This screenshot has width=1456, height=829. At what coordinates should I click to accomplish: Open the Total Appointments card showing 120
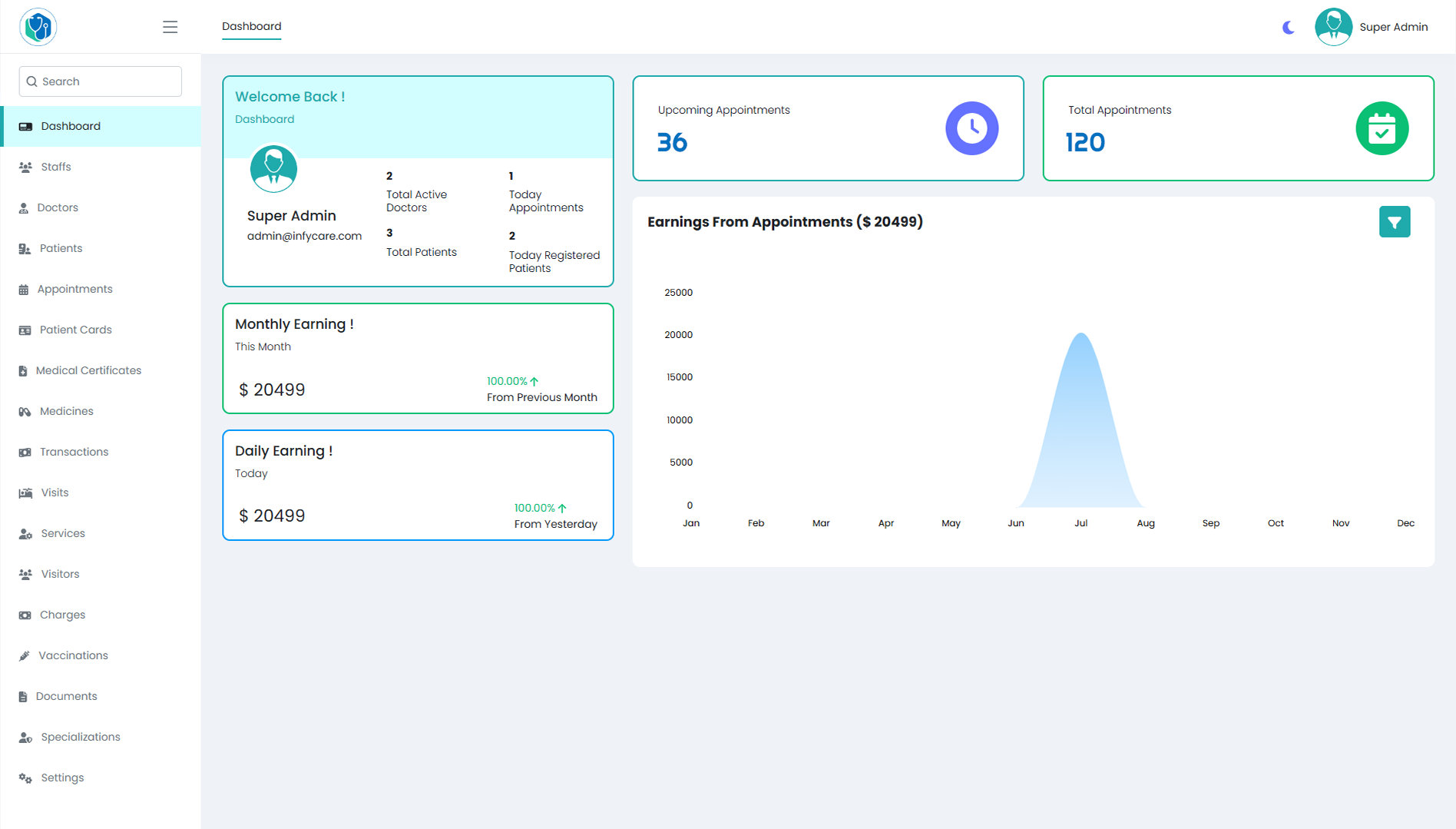click(x=1238, y=128)
